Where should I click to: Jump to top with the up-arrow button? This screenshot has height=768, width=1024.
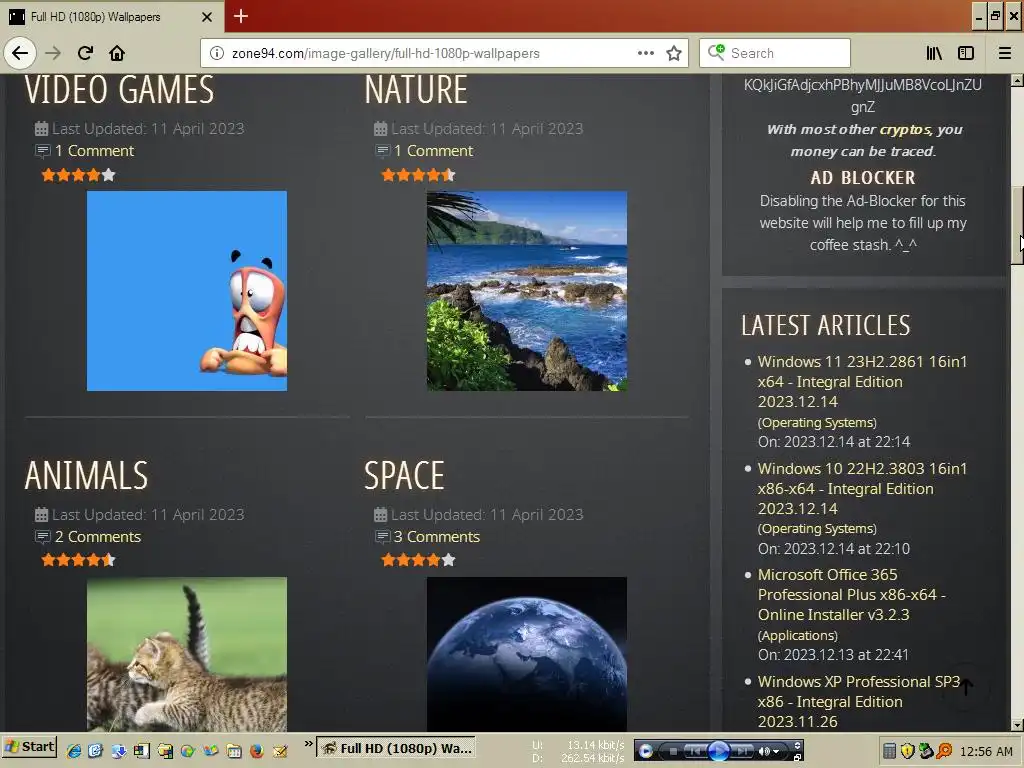967,686
